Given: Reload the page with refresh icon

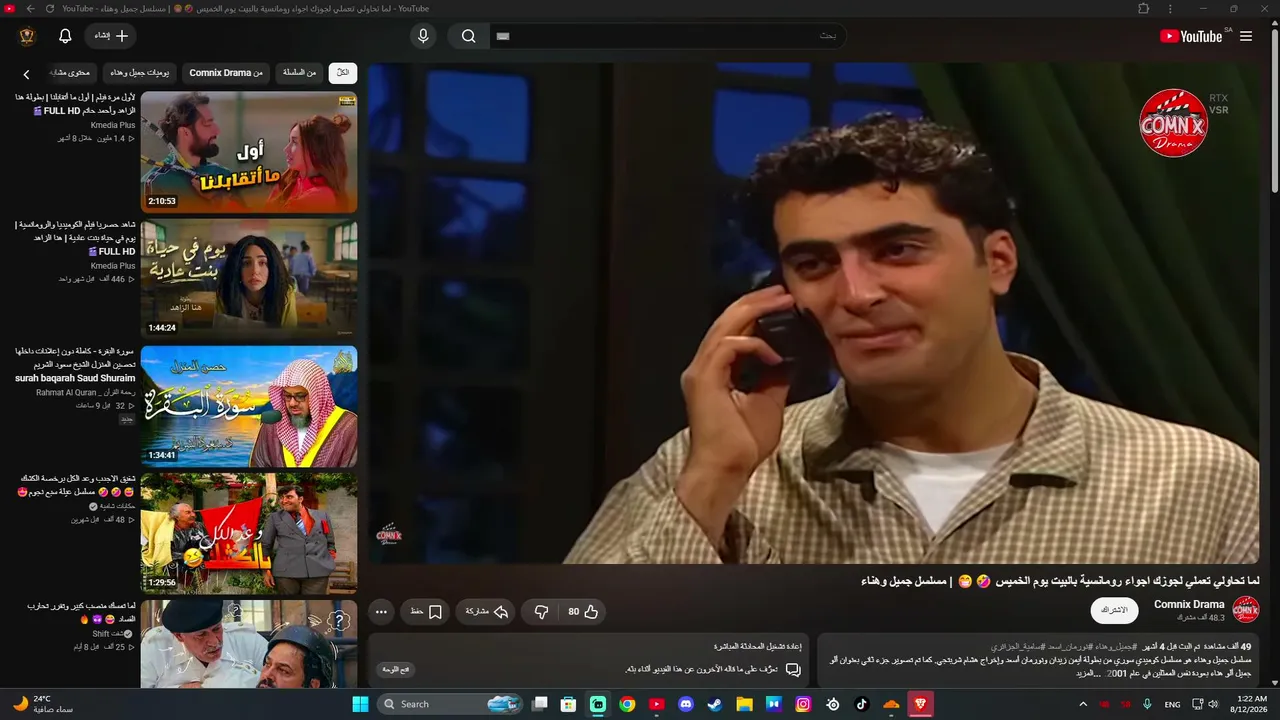Looking at the screenshot, I should click(50, 9).
